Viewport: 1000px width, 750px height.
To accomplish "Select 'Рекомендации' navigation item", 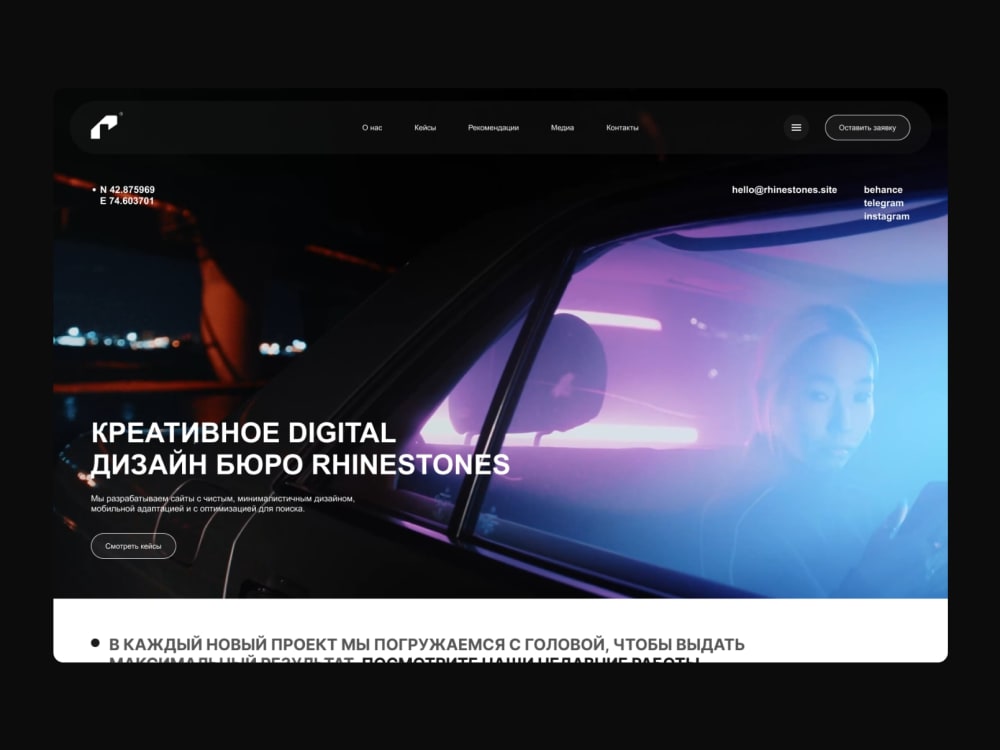I will click(x=493, y=128).
